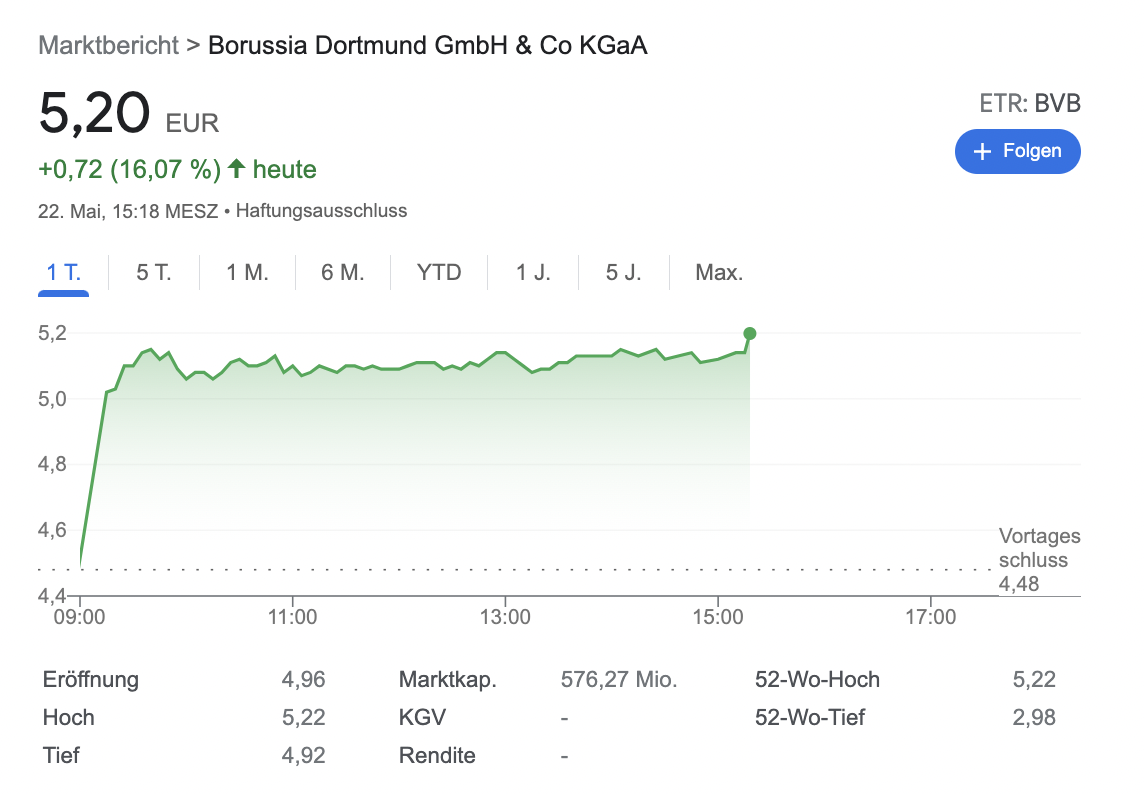Viewport: 1144px width, 794px height.
Task: Open the Haftungsausschluss disclaimer link
Action: pos(321,211)
